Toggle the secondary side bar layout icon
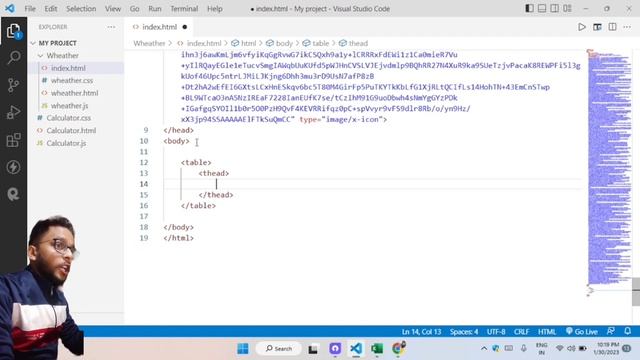 pyautogui.click(x=555, y=8)
